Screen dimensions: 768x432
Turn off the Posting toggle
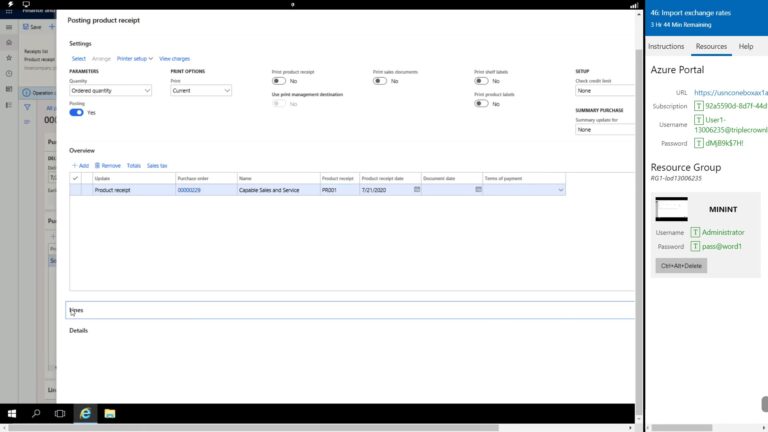click(x=76, y=113)
